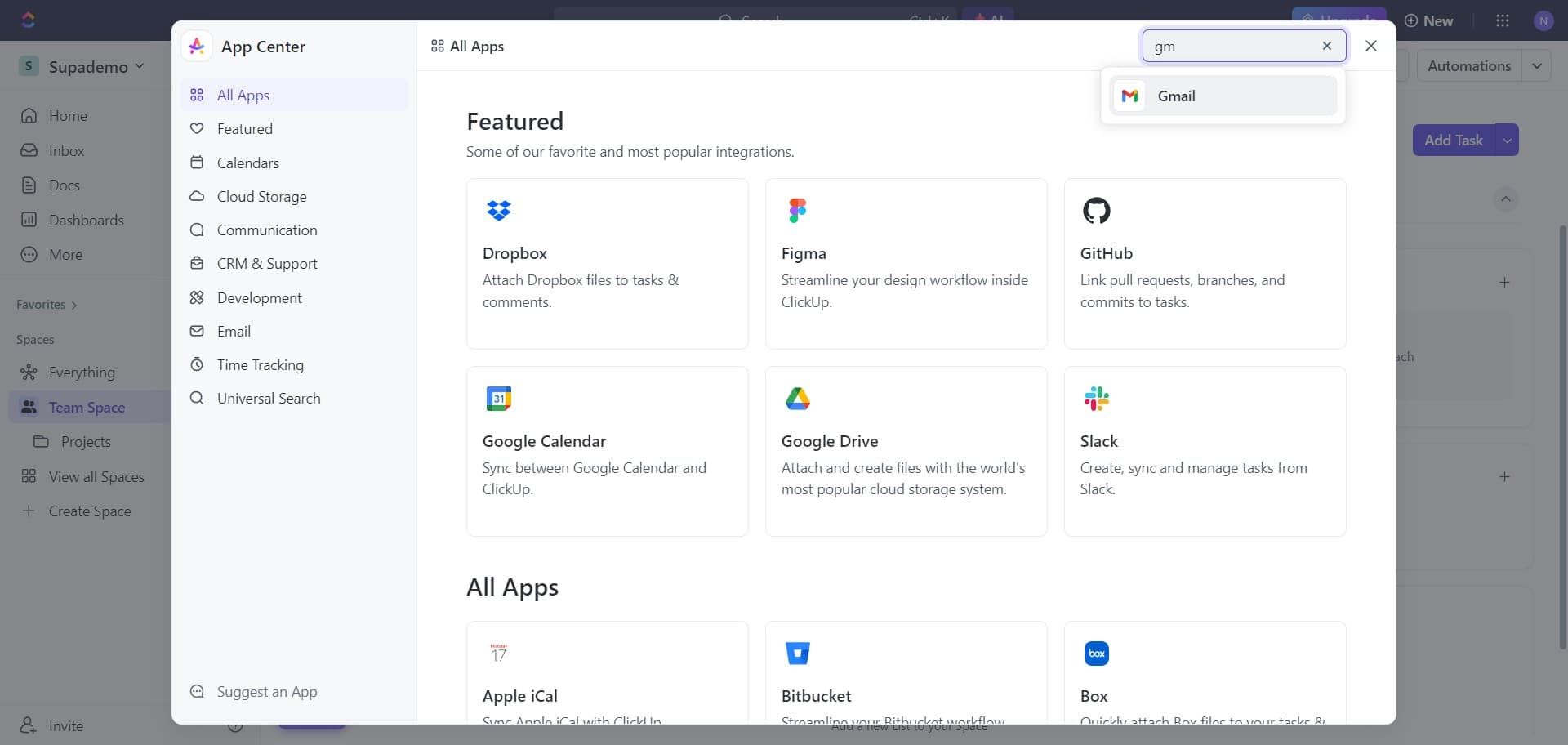This screenshot has width=1568, height=745.
Task: Click the New button
Action: click(1428, 20)
